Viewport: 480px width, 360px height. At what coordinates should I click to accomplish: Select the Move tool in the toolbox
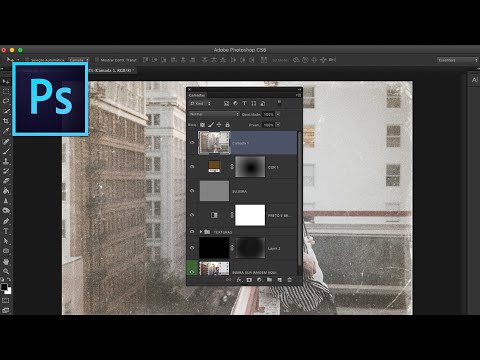tap(6, 81)
